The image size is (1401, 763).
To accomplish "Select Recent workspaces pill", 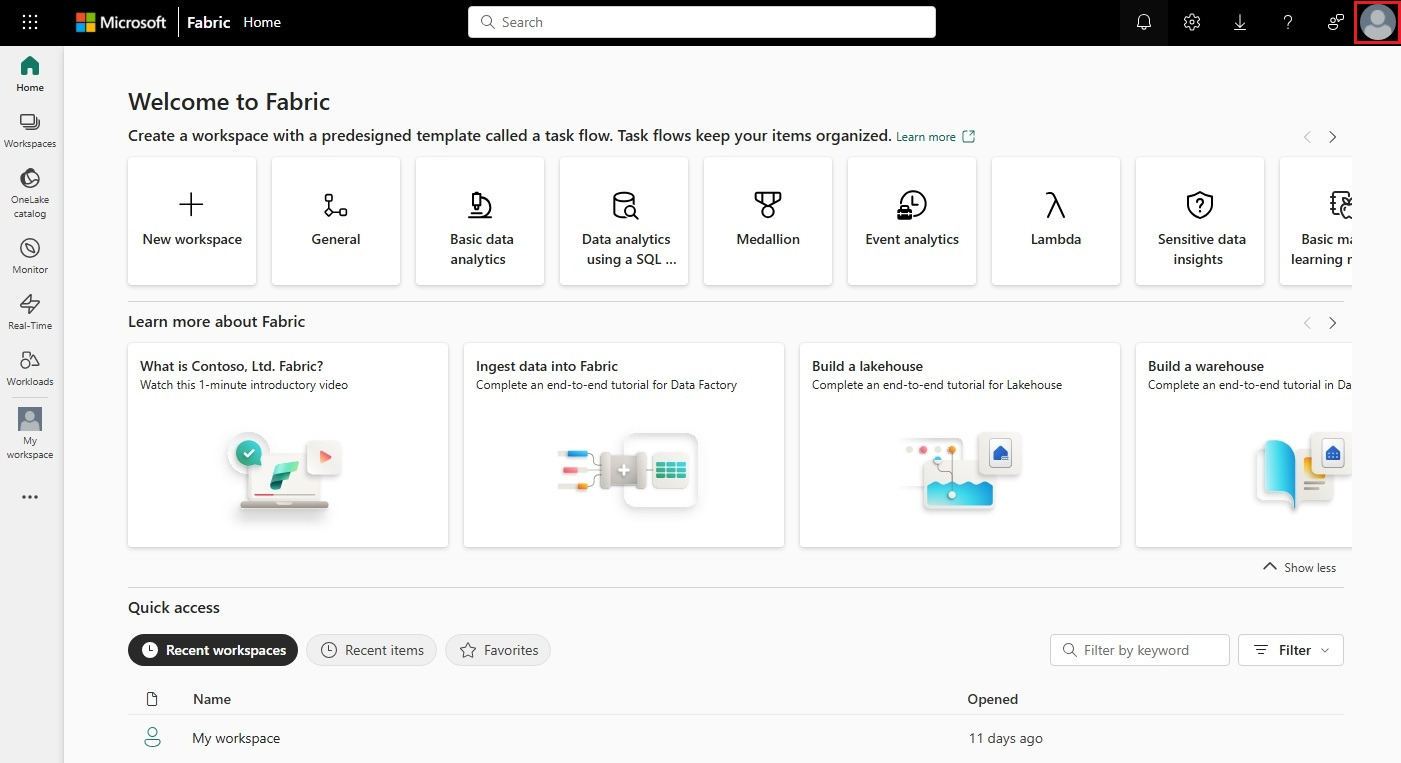I will [x=213, y=650].
